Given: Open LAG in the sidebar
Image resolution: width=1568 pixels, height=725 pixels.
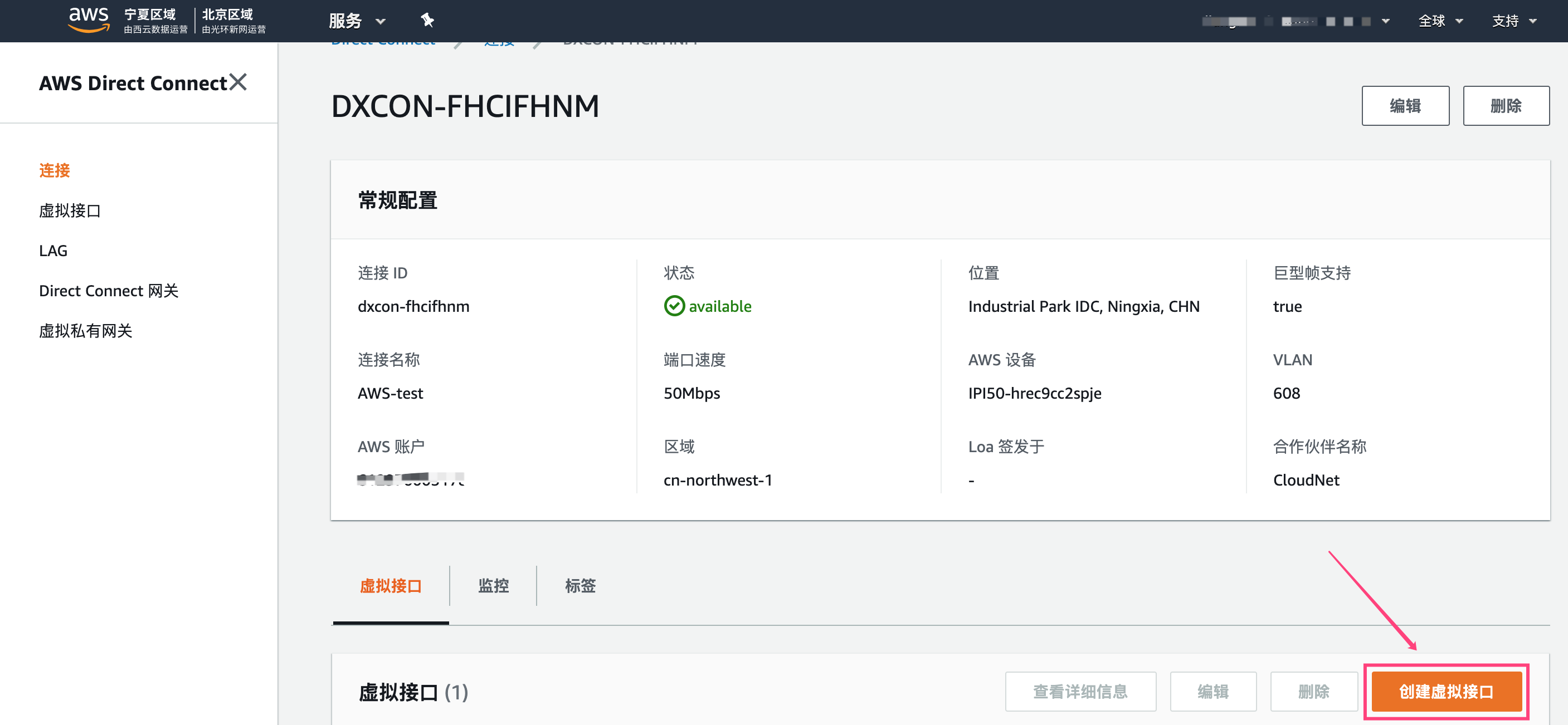Looking at the screenshot, I should (x=53, y=251).
